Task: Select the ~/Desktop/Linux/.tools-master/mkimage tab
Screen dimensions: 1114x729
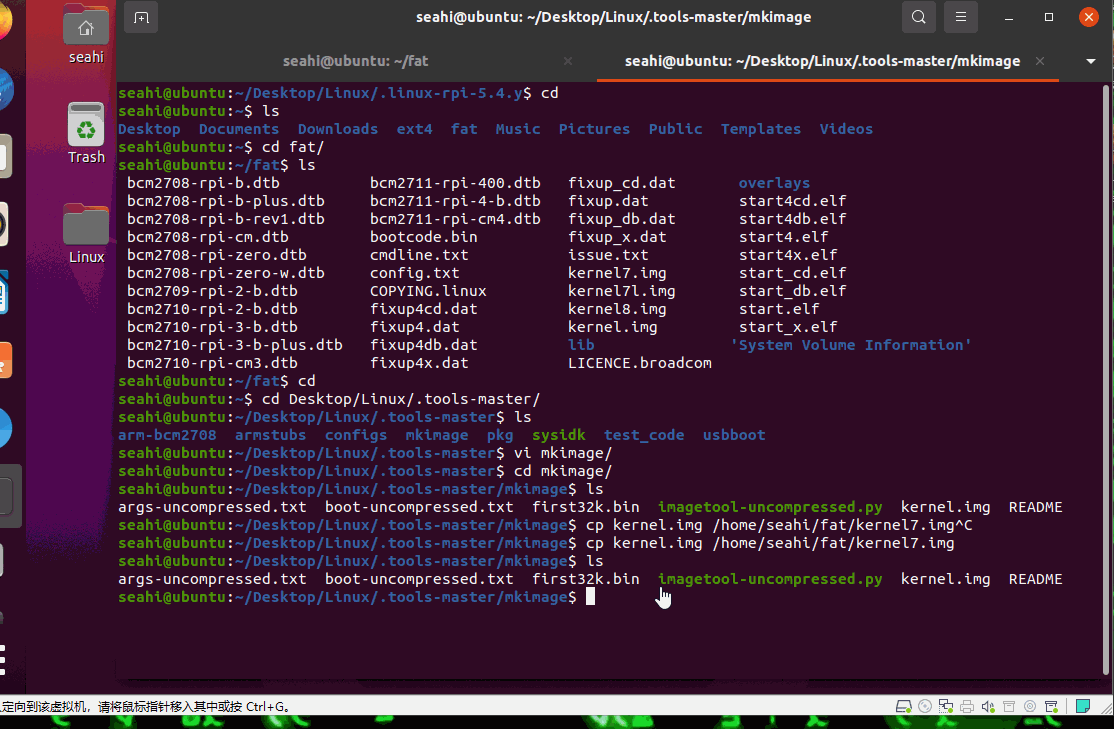Action: click(x=822, y=61)
